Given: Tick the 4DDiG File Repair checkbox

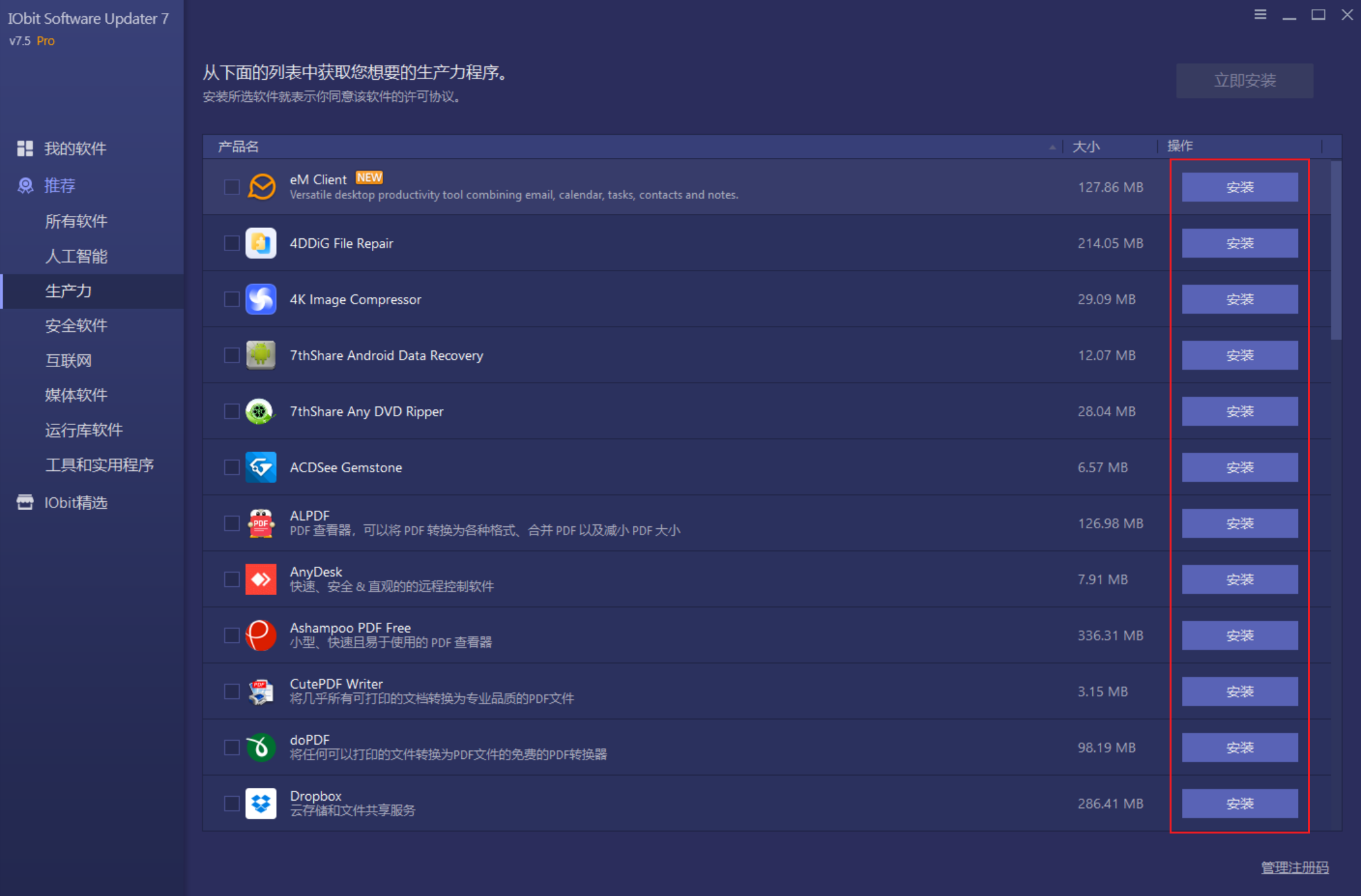Looking at the screenshot, I should 231,243.
